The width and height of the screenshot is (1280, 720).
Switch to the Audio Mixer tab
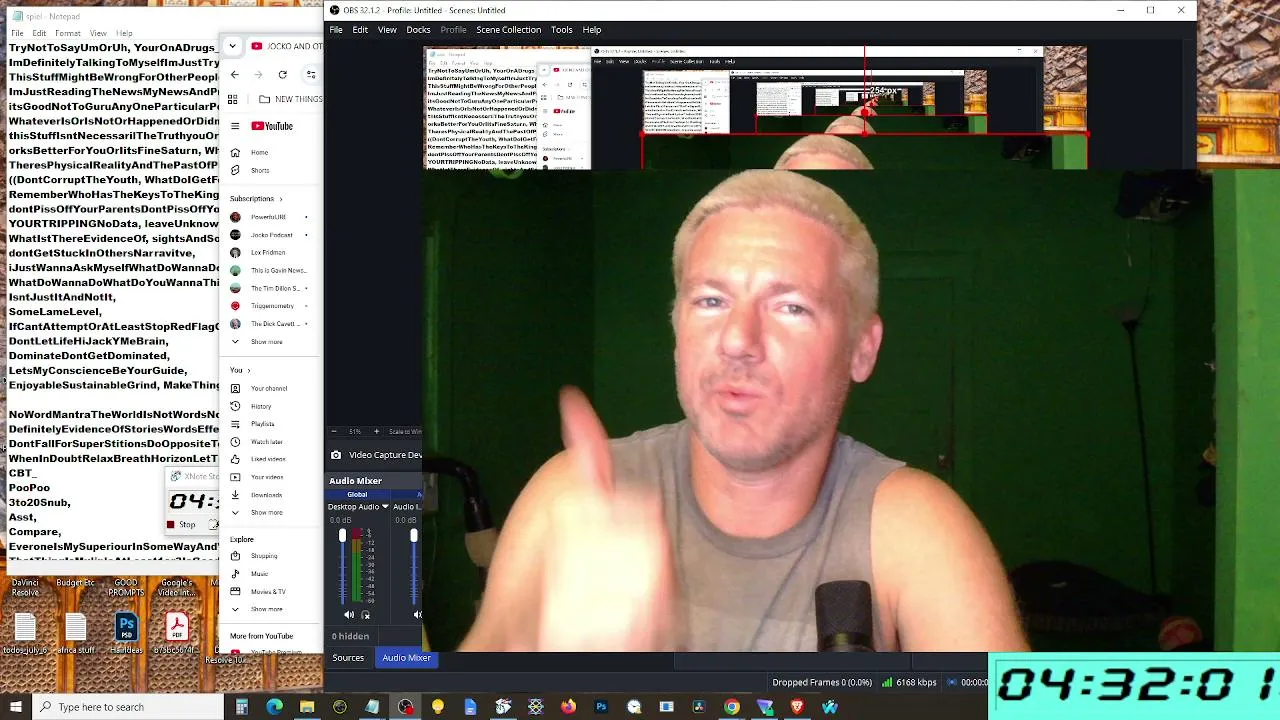406,658
